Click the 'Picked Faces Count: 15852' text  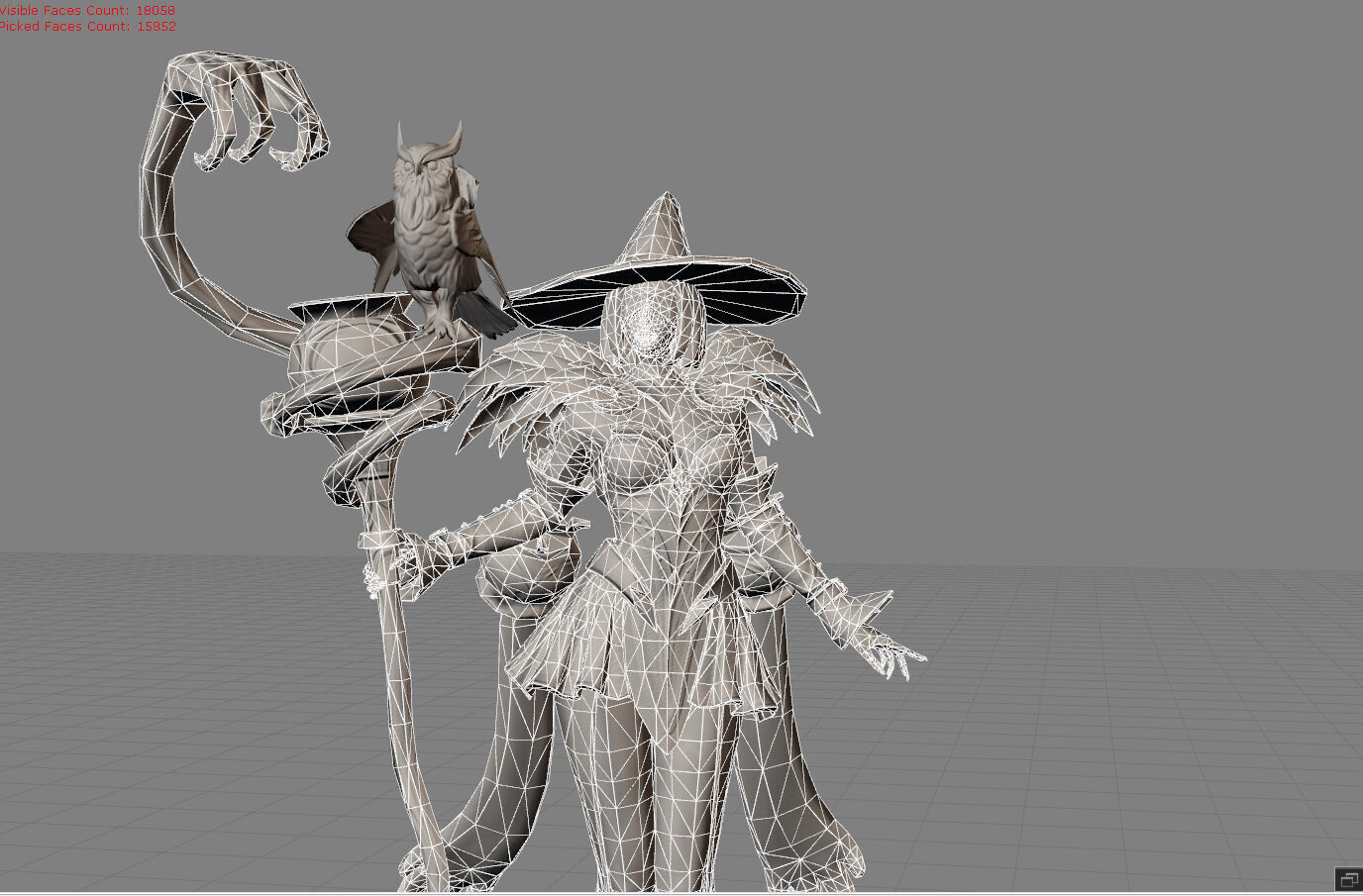coord(87,26)
